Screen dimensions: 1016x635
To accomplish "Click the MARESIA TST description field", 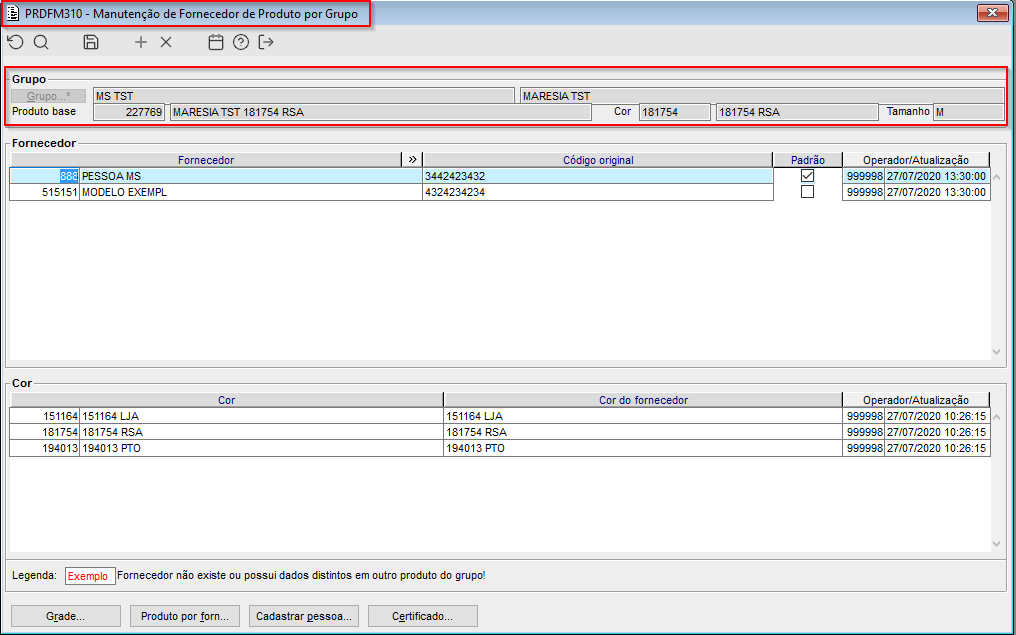I will tap(762, 96).
